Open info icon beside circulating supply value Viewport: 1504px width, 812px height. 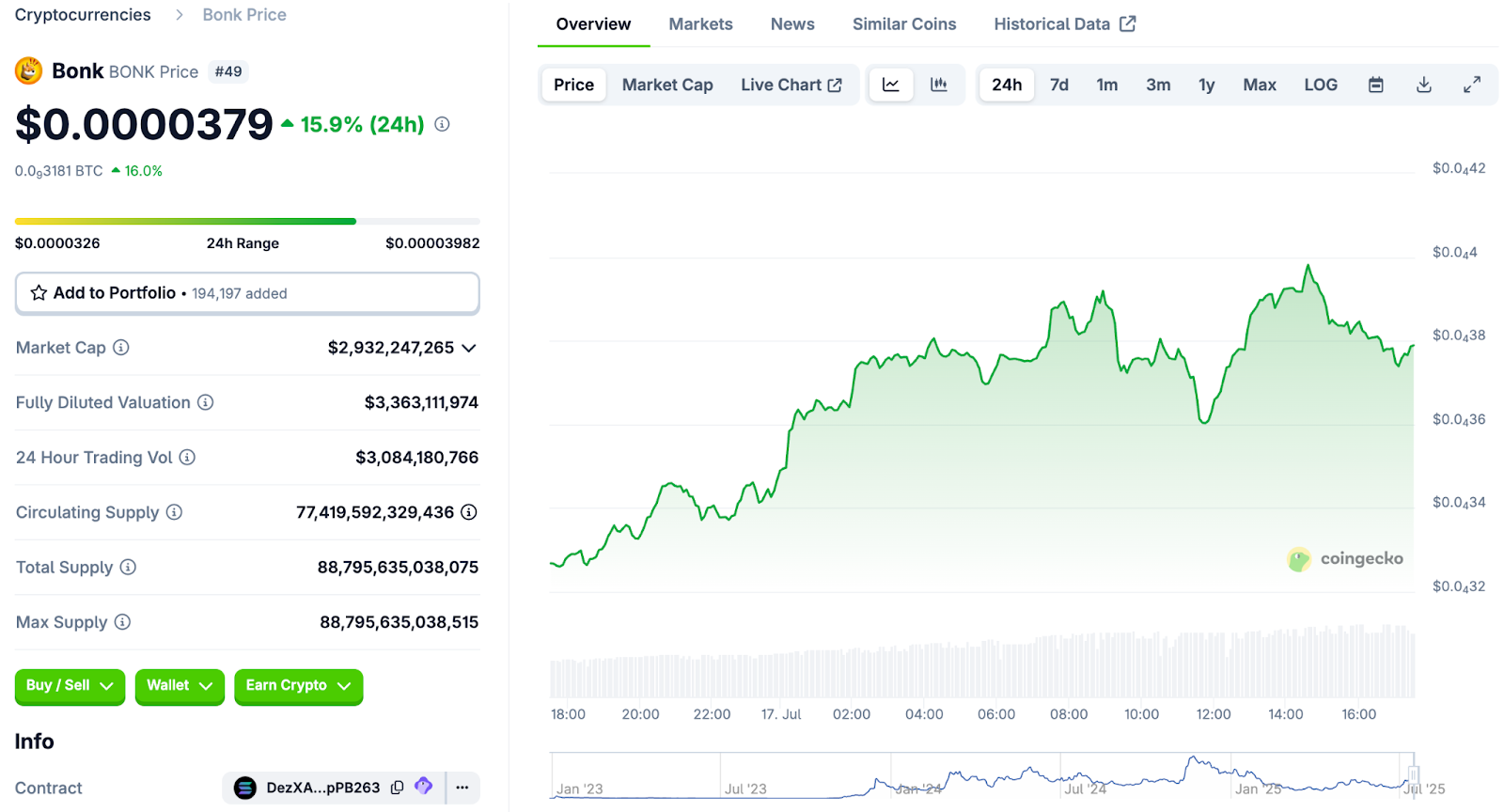click(x=469, y=512)
